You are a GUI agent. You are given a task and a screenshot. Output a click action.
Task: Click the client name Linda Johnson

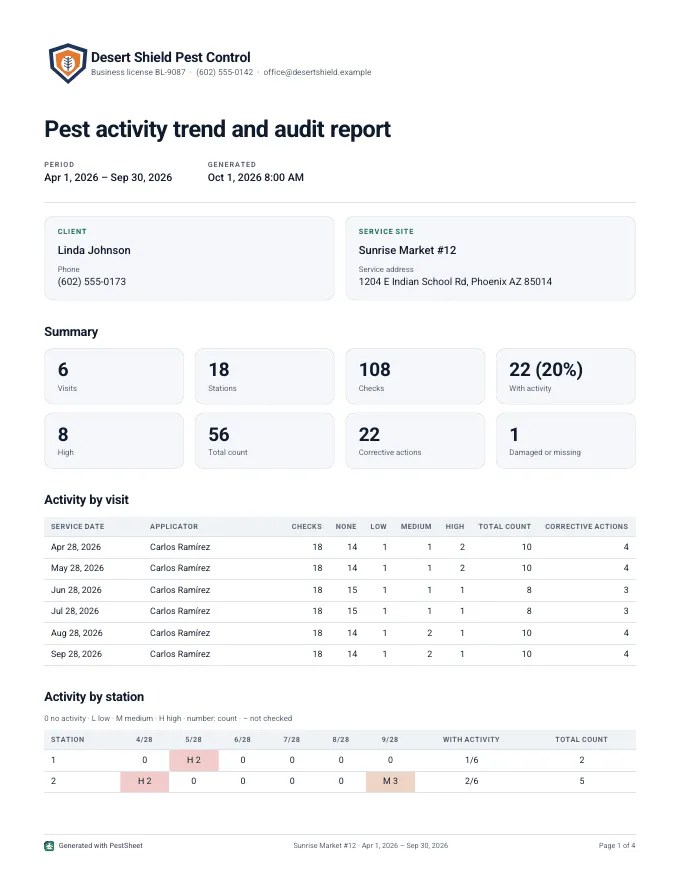[x=94, y=250]
